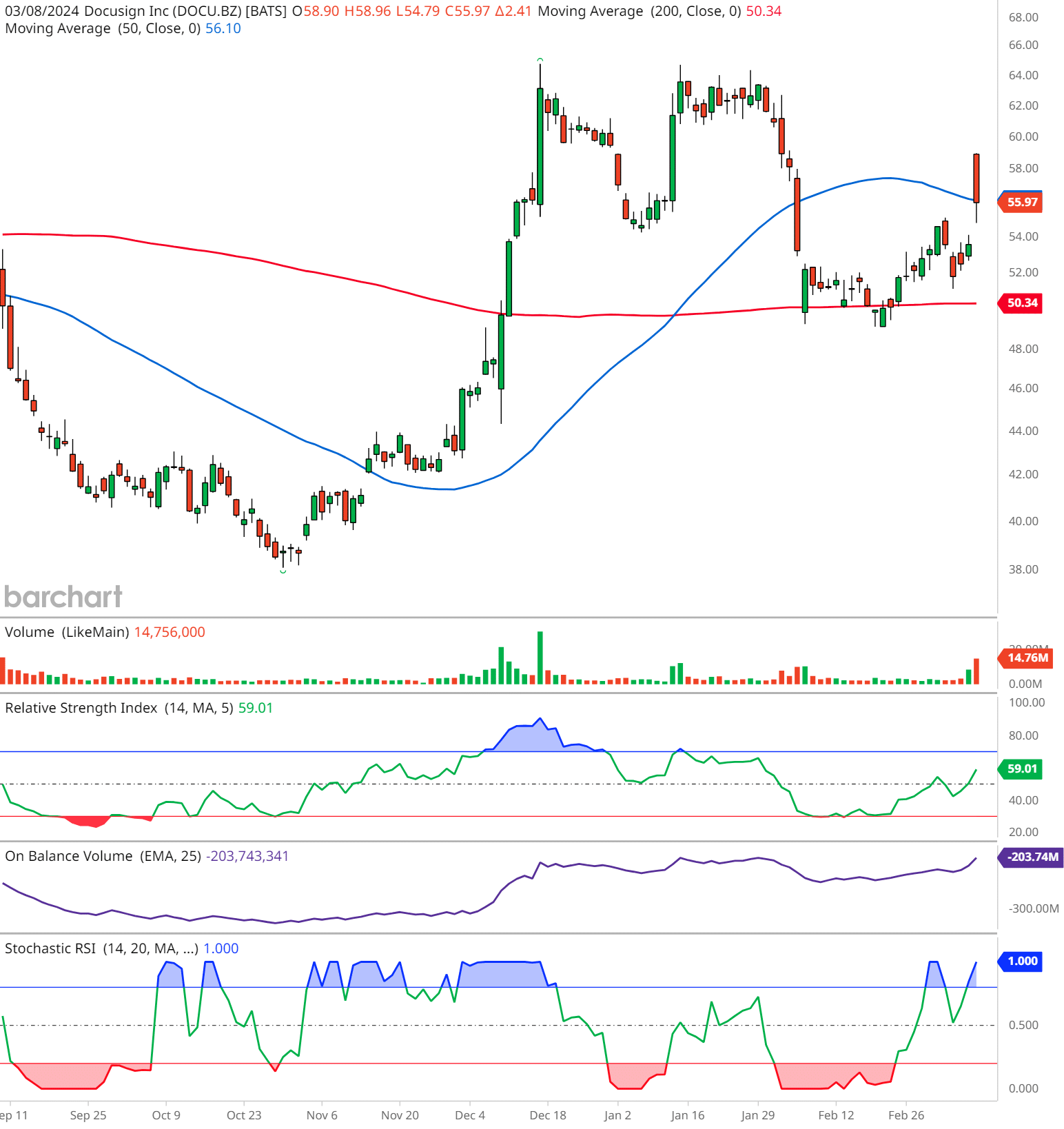Click the 100.00 RSI axis label

pyautogui.click(x=1027, y=702)
